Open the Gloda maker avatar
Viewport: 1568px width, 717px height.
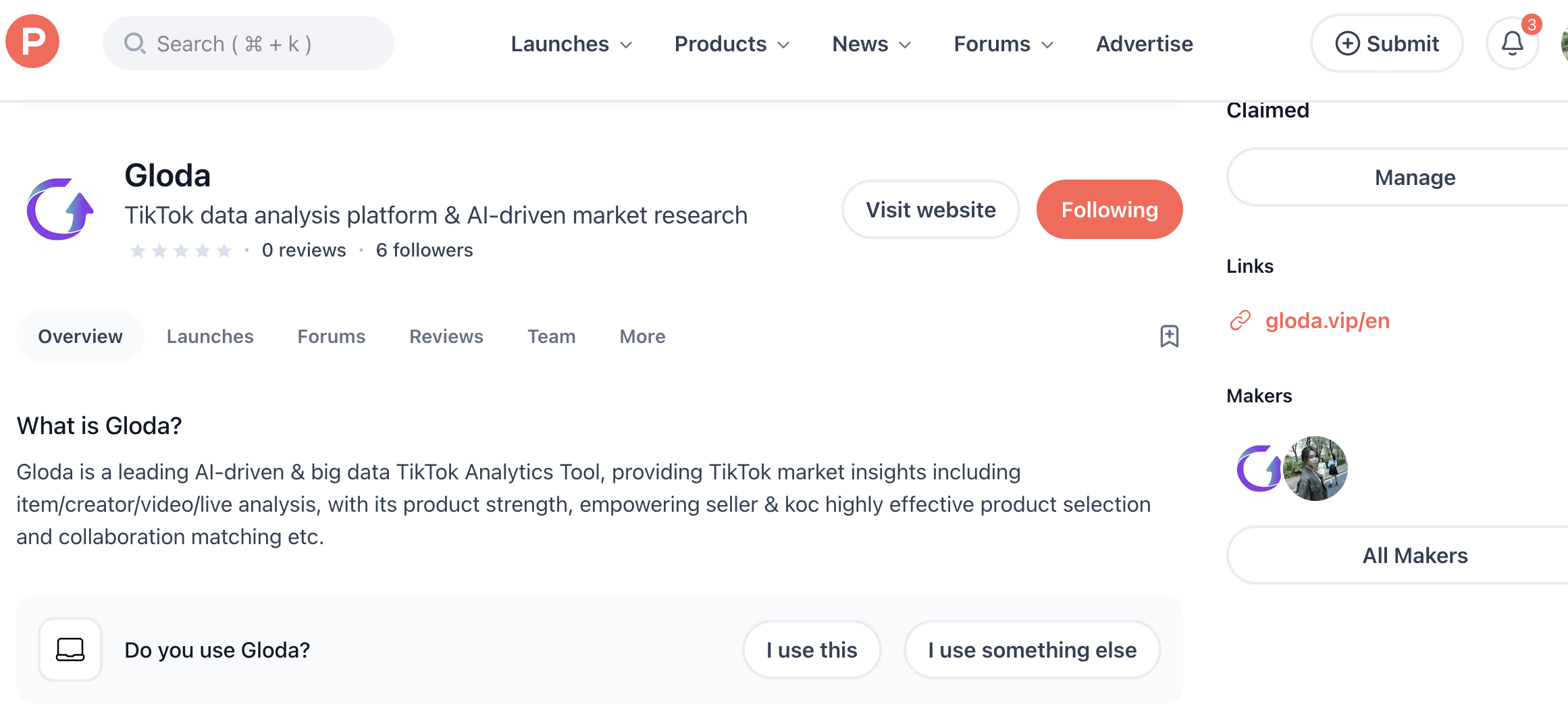[1259, 469]
